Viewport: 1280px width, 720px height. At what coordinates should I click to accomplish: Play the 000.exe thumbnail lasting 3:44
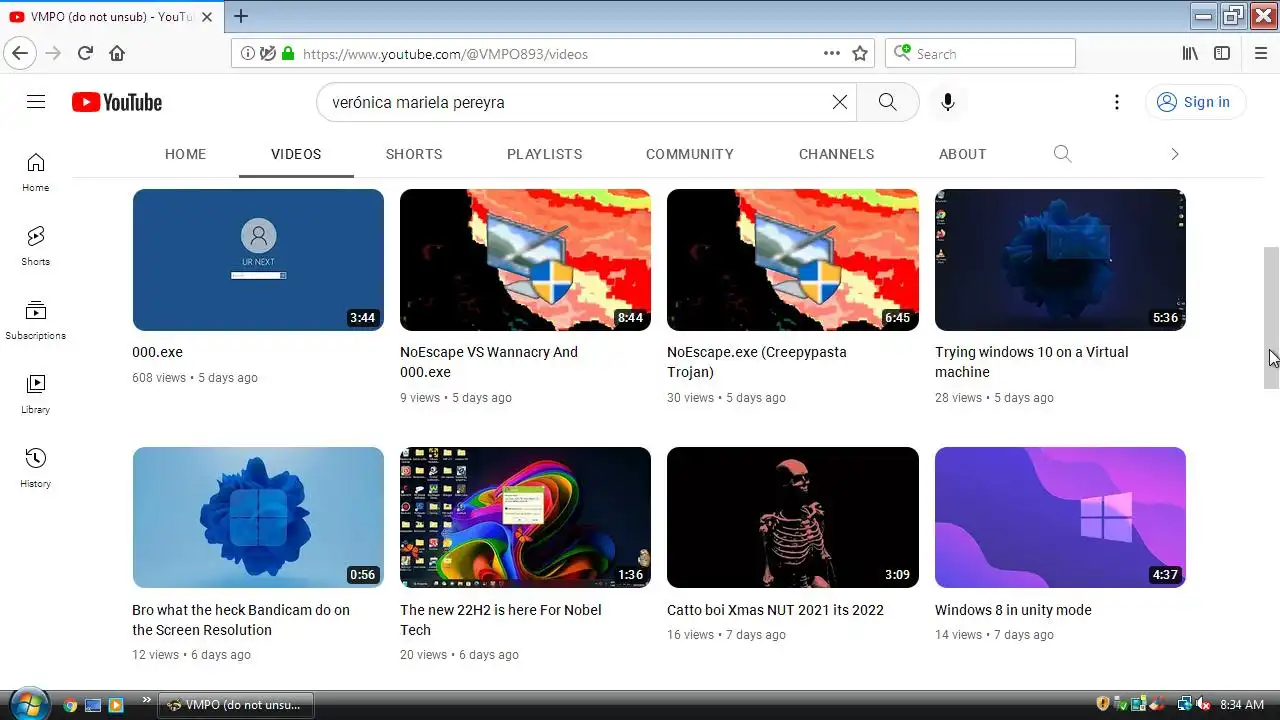click(x=258, y=260)
